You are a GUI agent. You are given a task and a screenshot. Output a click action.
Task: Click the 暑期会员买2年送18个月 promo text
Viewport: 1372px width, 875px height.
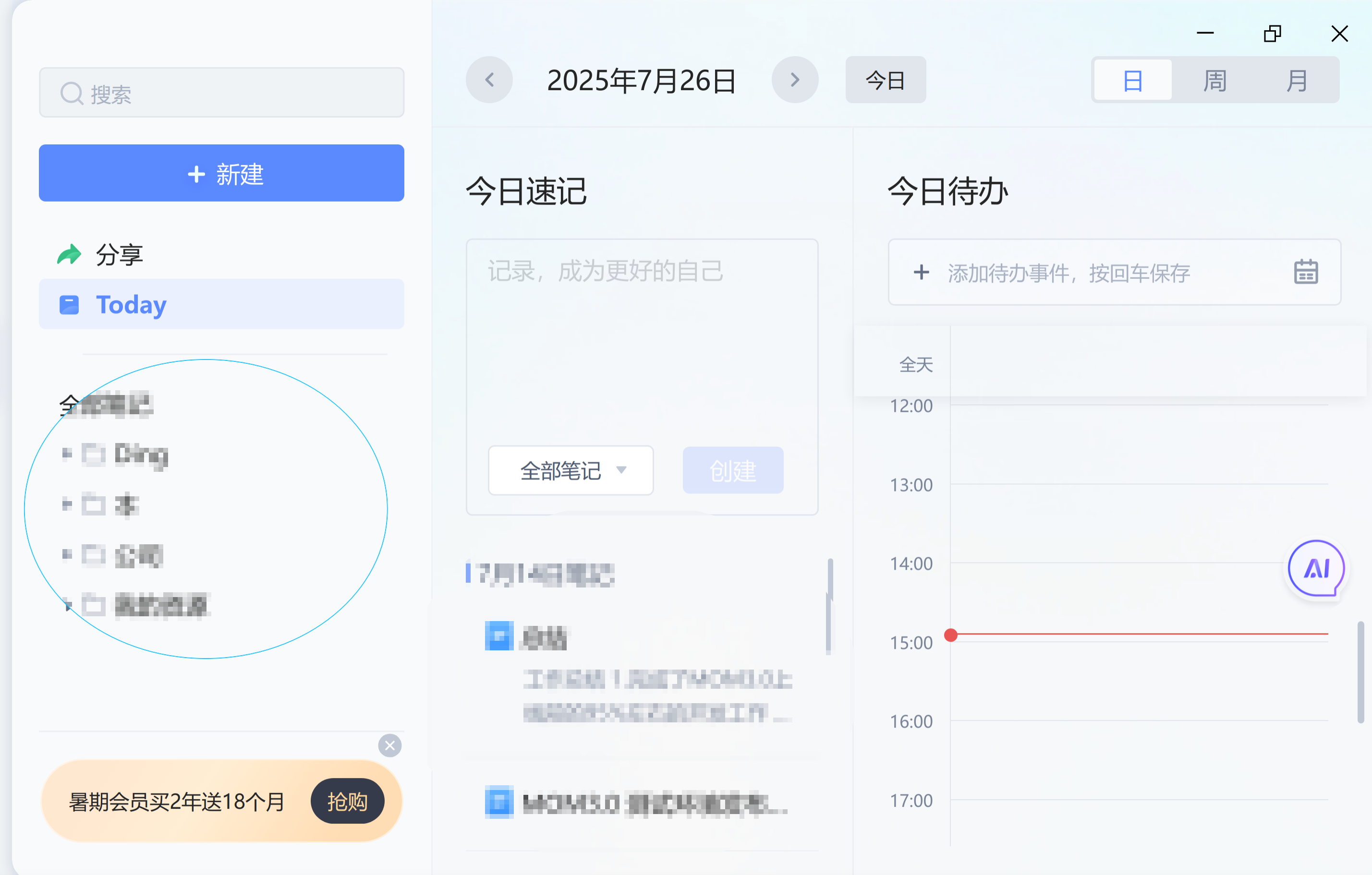[177, 802]
